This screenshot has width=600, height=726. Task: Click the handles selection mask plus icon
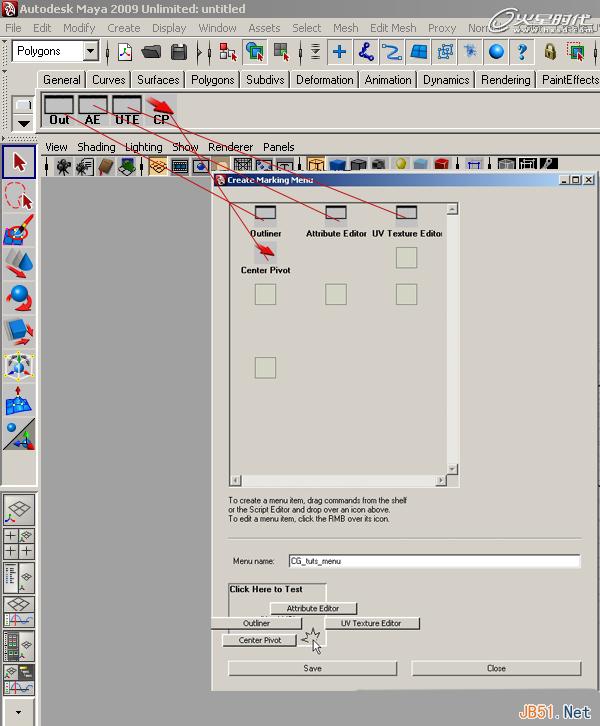pyautogui.click(x=339, y=51)
